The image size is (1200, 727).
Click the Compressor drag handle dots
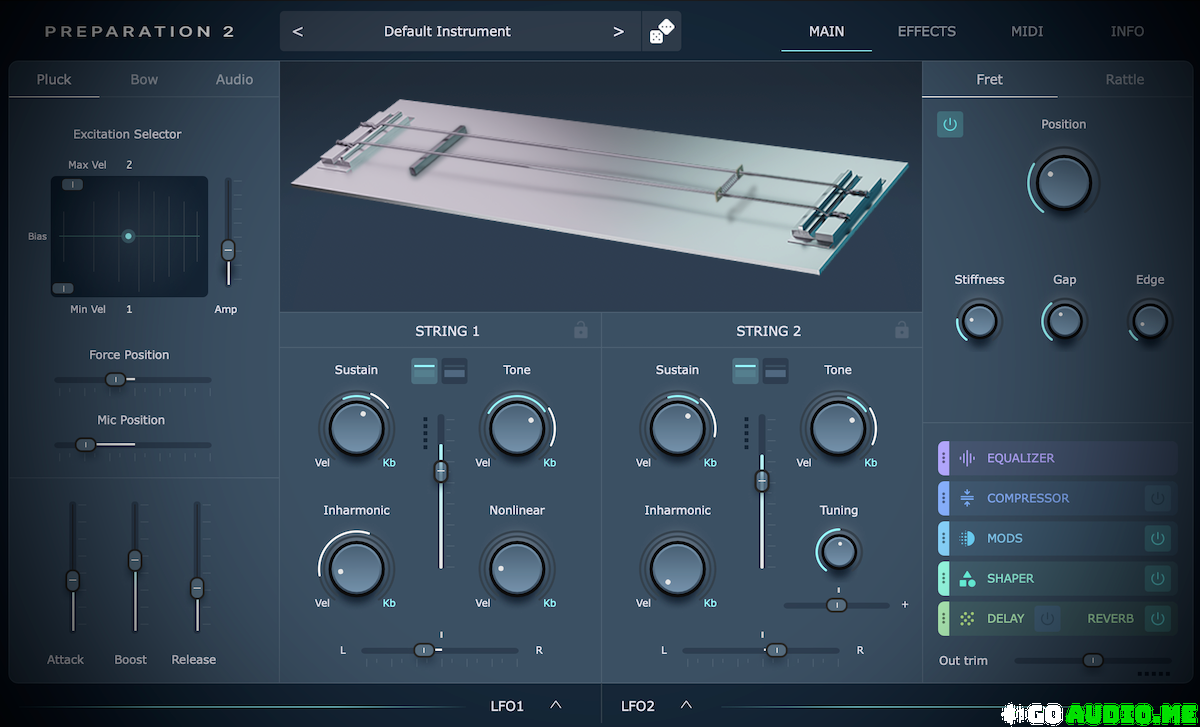tap(943, 498)
